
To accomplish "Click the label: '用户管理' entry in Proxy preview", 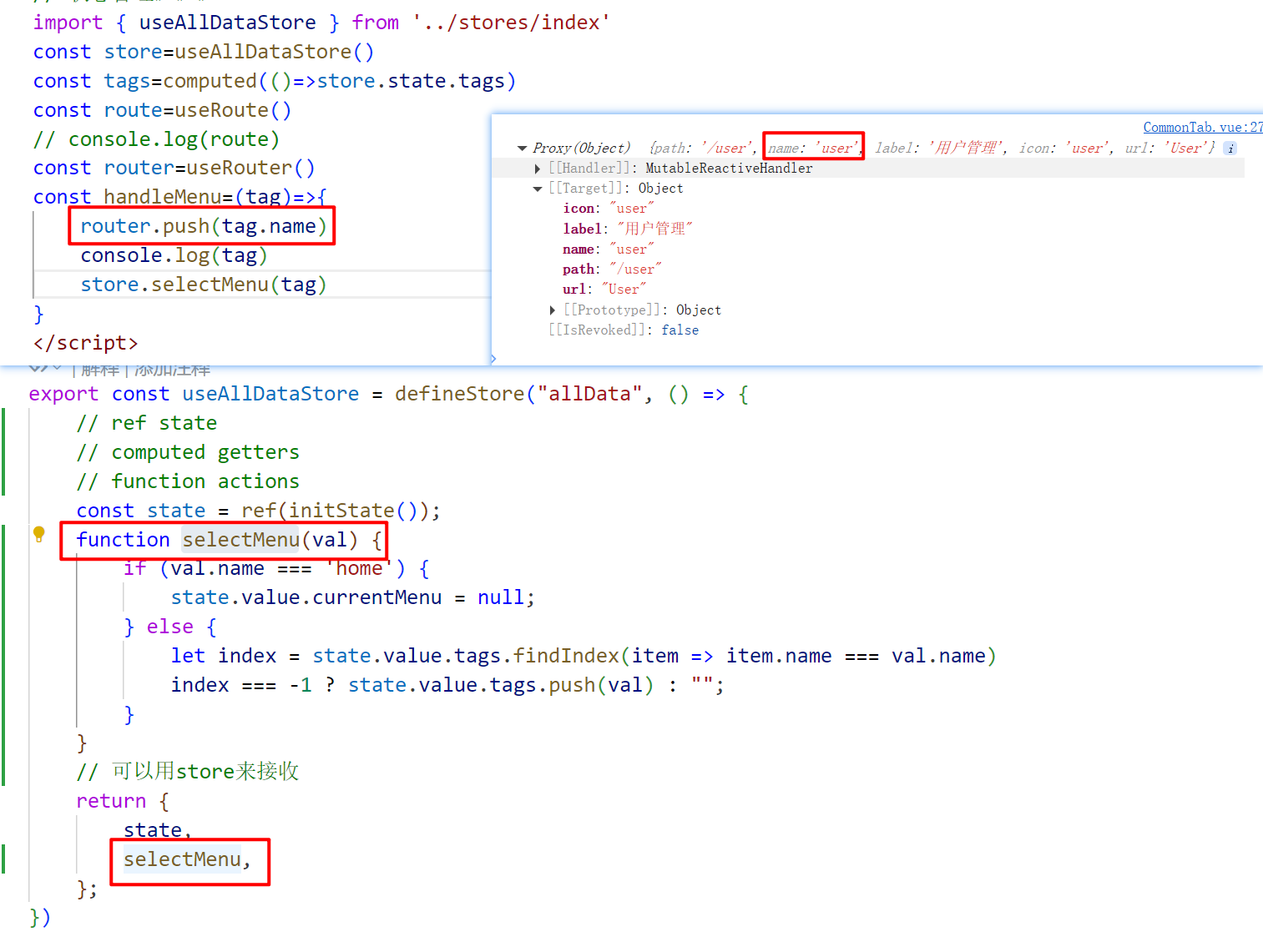I will point(941,148).
